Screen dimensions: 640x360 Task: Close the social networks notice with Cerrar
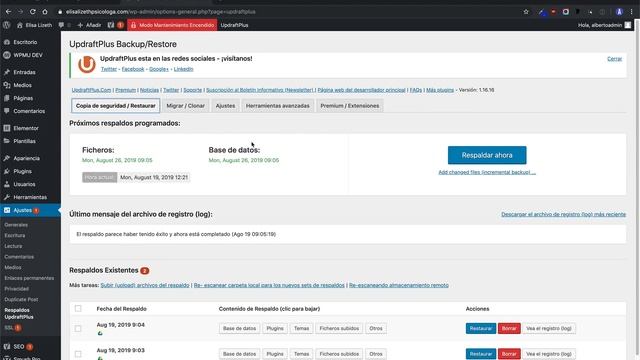[614, 59]
